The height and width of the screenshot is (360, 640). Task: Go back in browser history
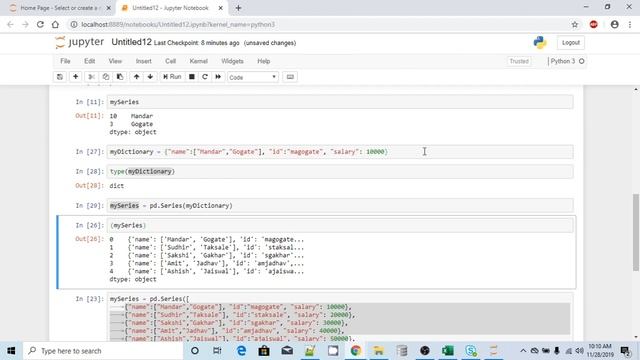(x=10, y=24)
